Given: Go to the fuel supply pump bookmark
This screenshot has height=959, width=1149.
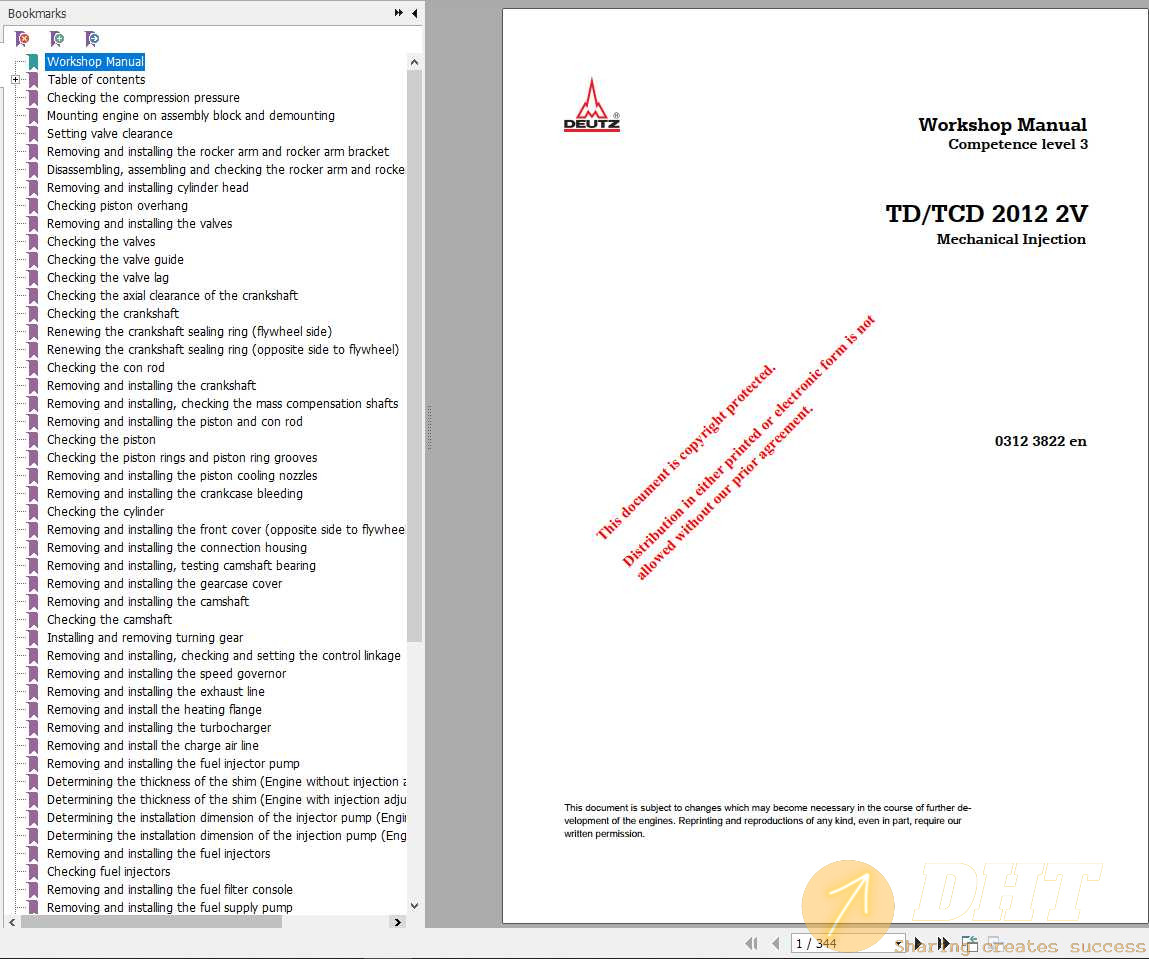Looking at the screenshot, I should pos(169,908).
